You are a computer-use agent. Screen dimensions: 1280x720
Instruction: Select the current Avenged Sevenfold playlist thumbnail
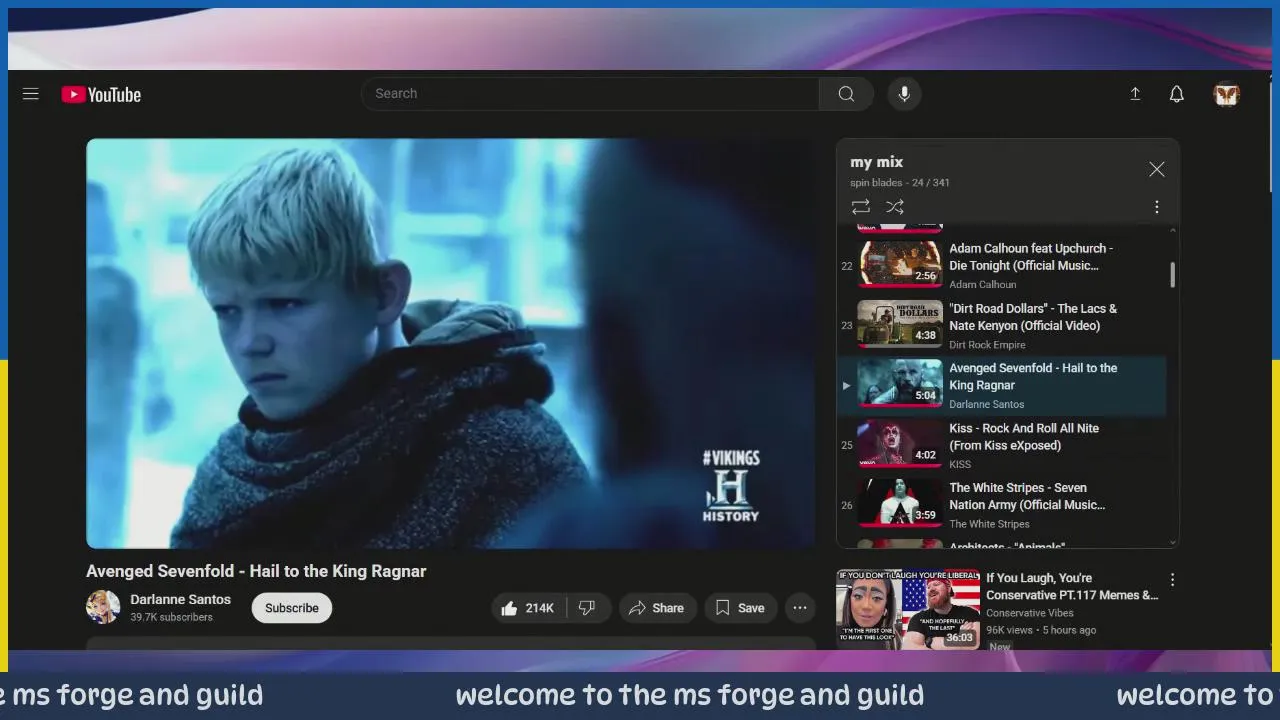coord(900,384)
